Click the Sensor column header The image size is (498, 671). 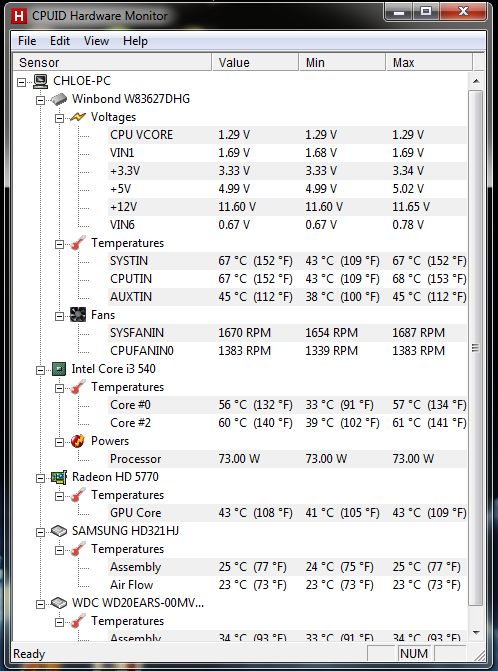[x=113, y=62]
